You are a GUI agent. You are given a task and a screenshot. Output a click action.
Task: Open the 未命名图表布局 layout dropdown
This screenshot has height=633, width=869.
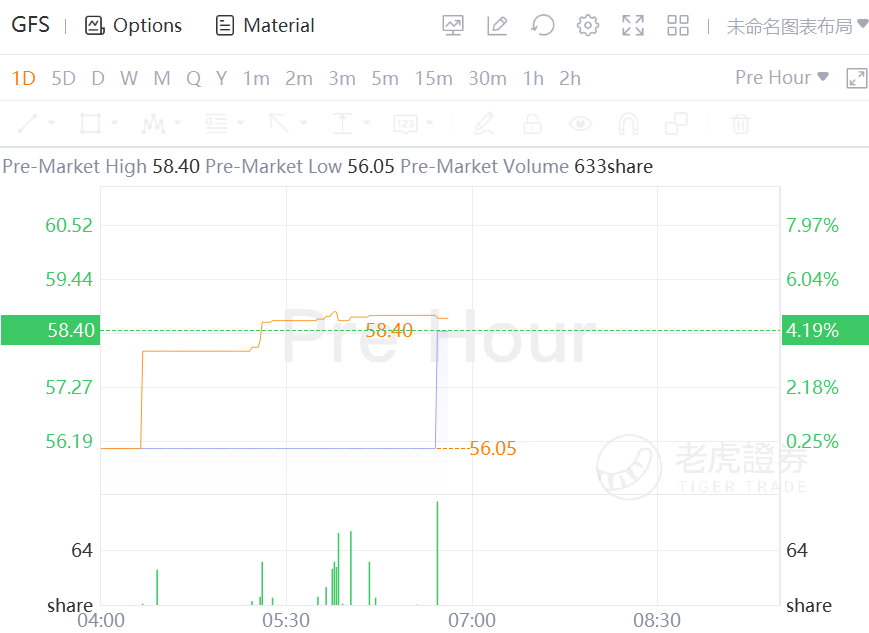coord(797,26)
